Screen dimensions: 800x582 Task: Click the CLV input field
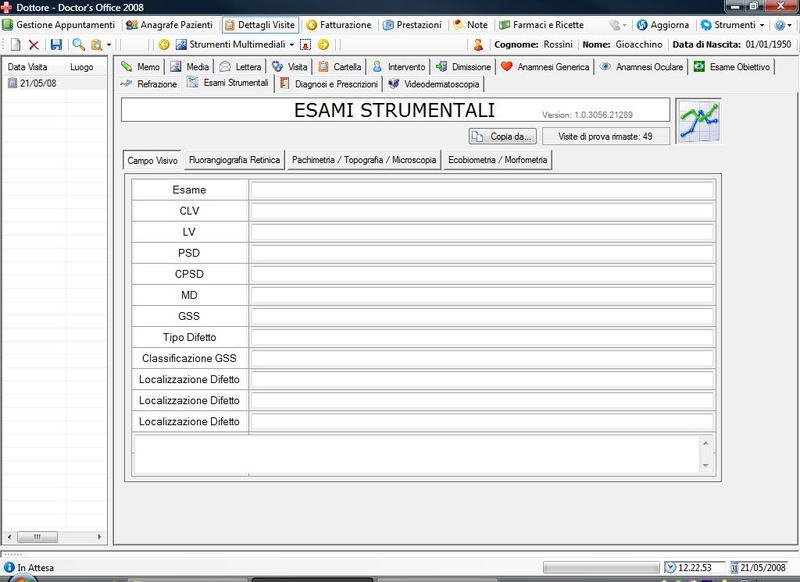coord(482,211)
